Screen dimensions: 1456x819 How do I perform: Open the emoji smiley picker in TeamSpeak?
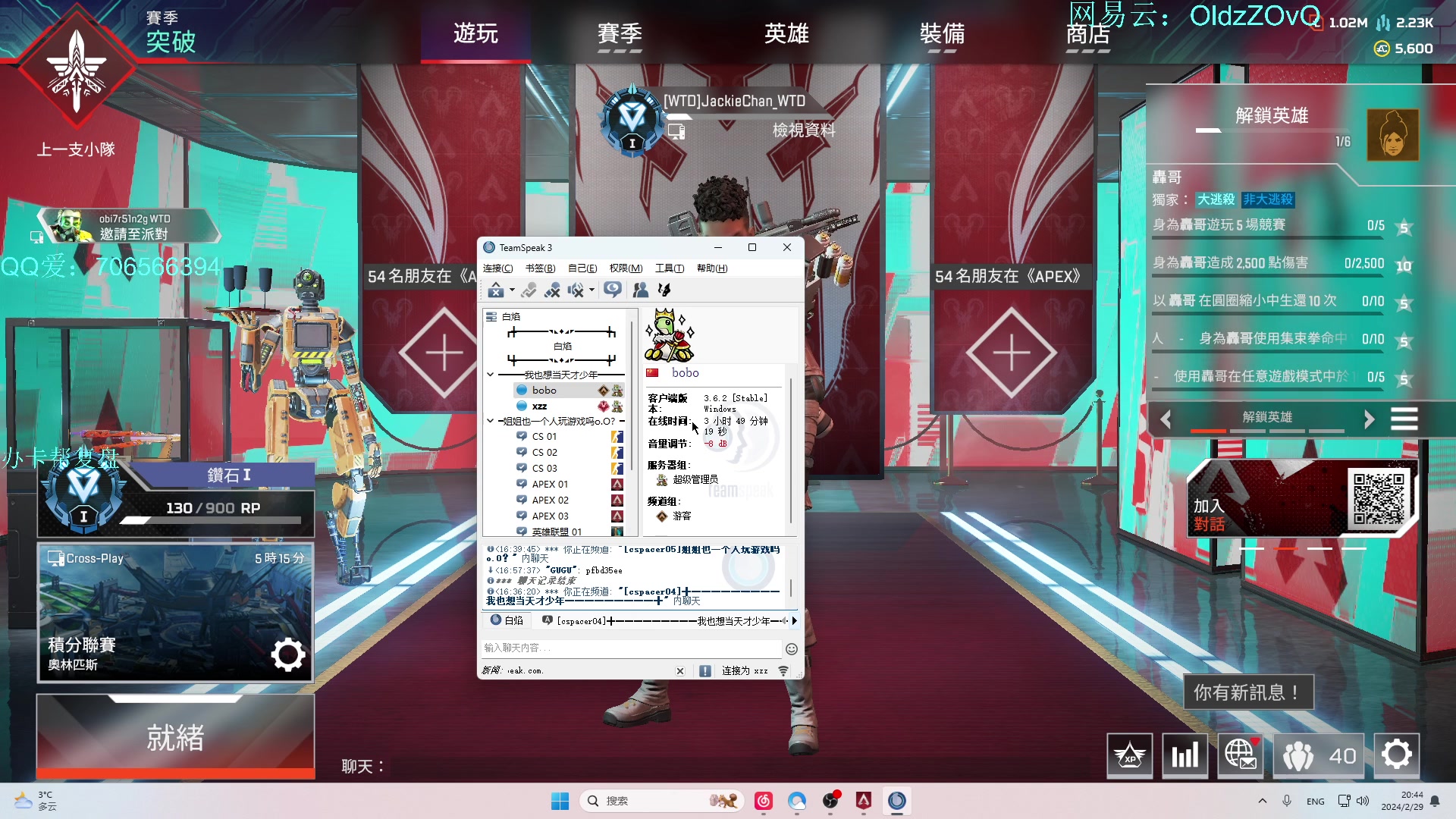click(x=792, y=649)
